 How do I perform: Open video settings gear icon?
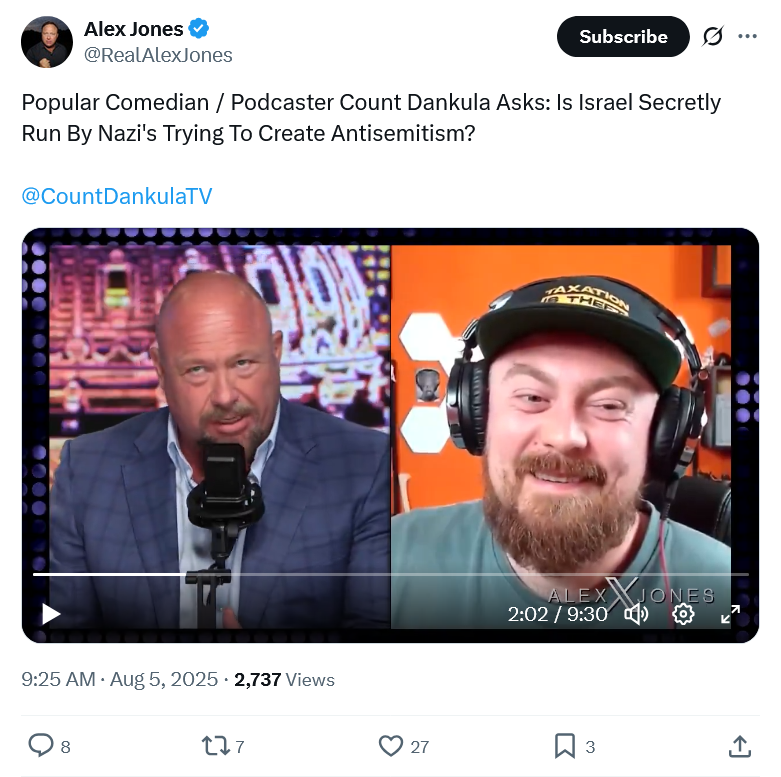tap(683, 614)
